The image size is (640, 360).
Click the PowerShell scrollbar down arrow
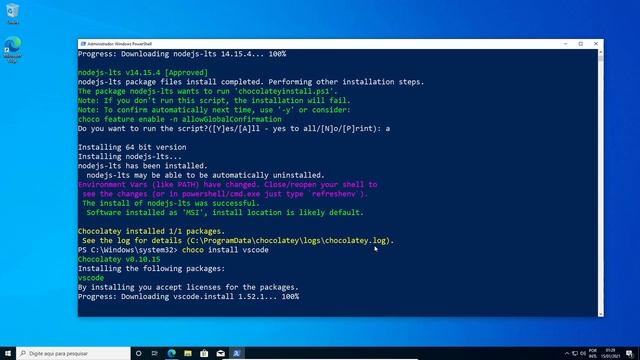[x=600, y=314]
